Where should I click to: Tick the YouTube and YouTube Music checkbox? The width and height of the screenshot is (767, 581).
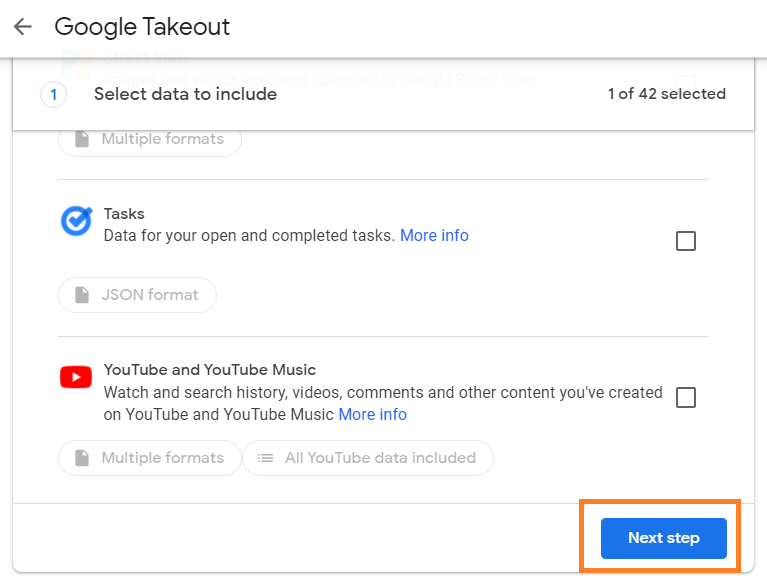click(x=686, y=397)
